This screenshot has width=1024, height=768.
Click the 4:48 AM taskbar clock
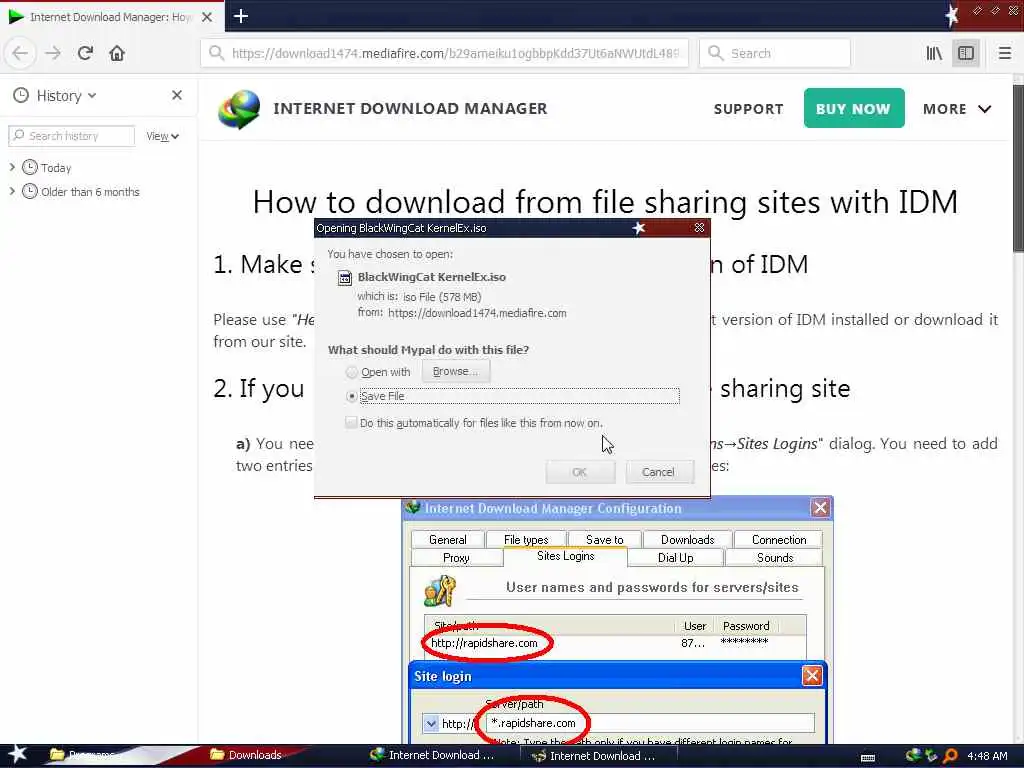[987, 756]
